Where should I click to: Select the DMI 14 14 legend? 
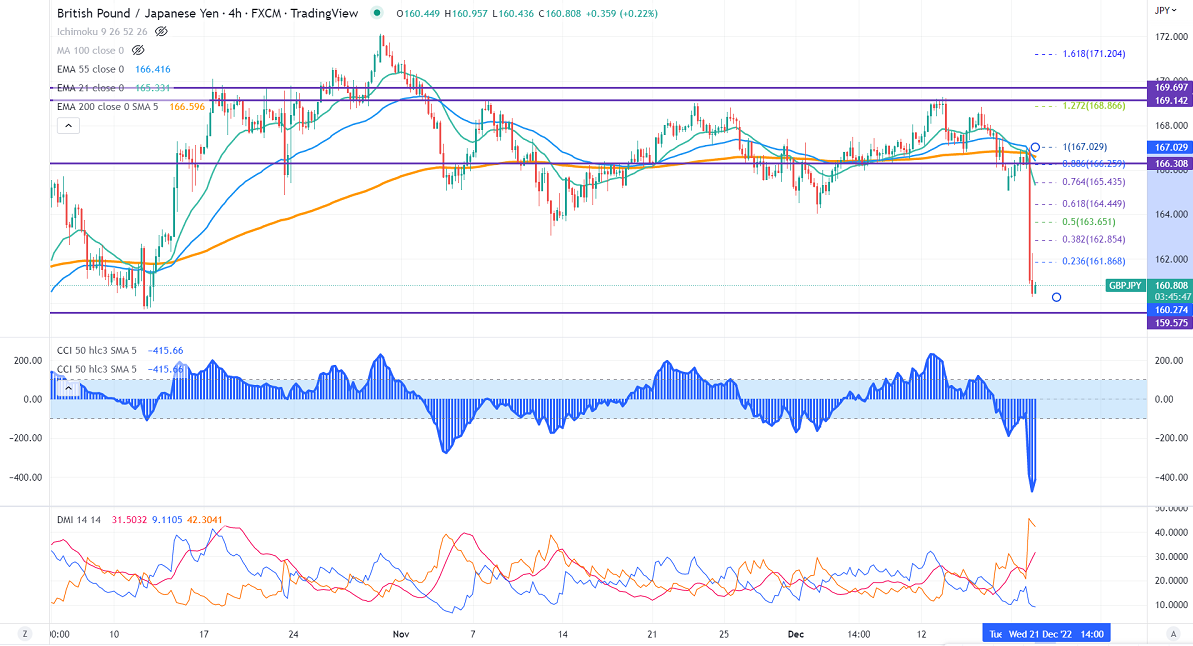coord(79,520)
